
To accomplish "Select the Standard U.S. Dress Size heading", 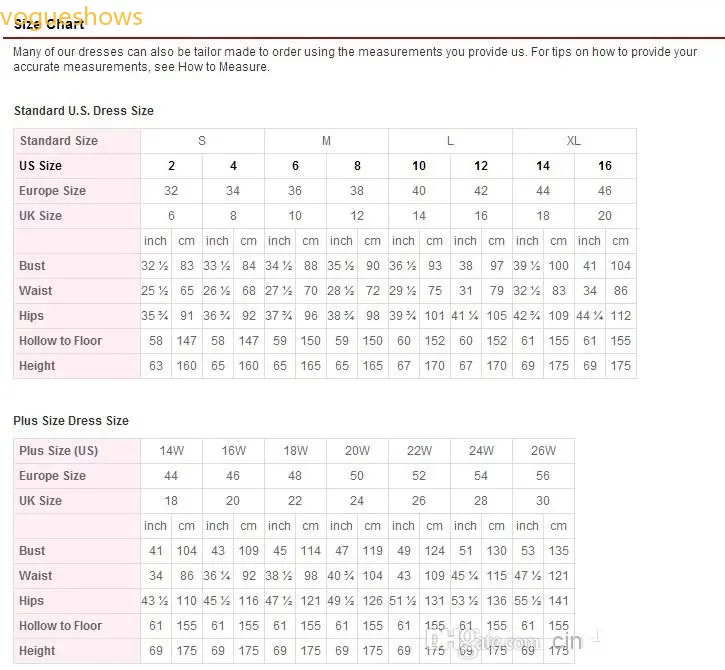I will pos(84,111).
